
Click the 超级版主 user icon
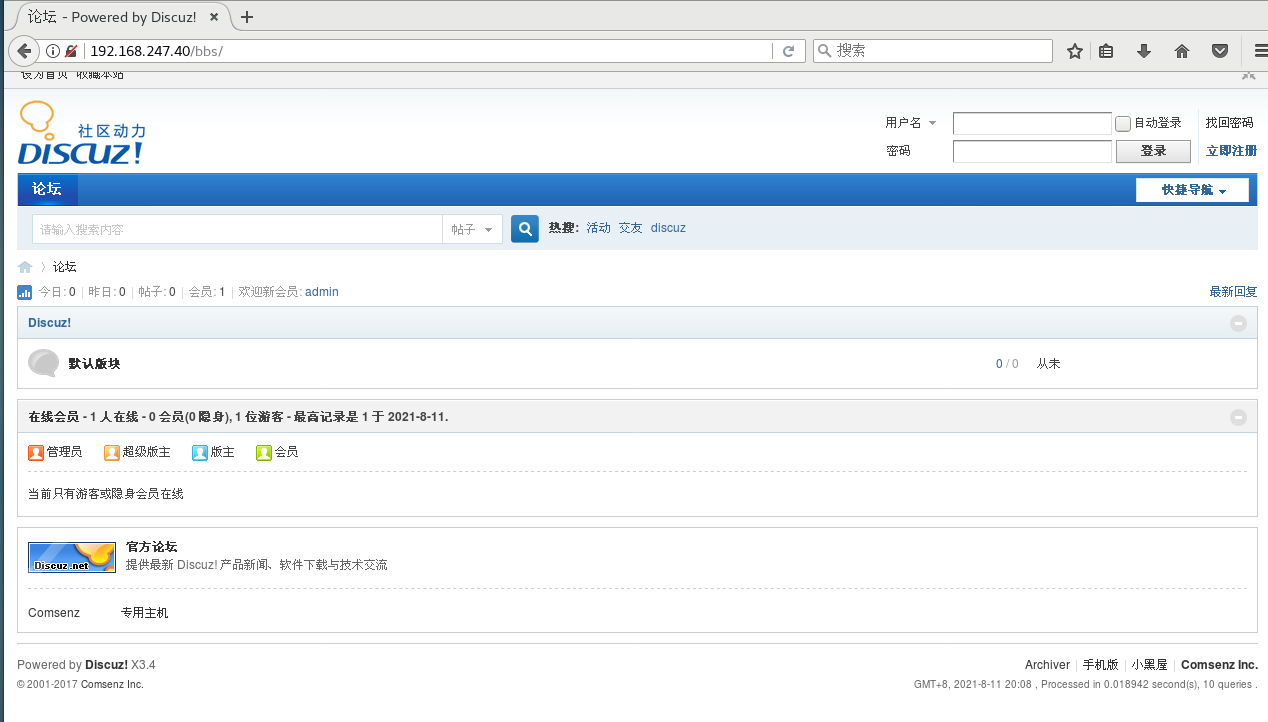tap(112, 452)
